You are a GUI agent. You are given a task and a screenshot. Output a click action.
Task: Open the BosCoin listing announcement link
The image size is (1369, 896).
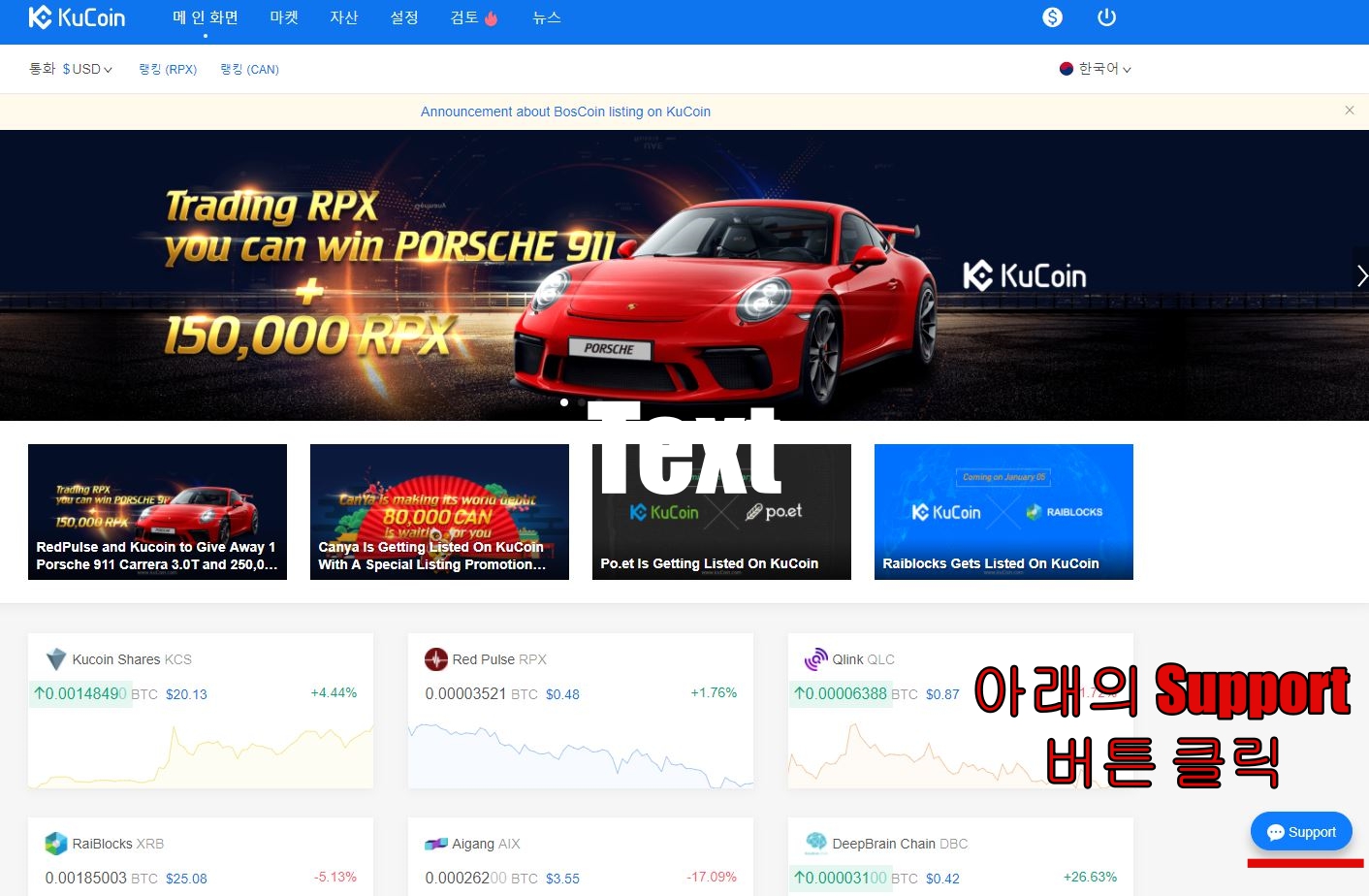pos(565,112)
